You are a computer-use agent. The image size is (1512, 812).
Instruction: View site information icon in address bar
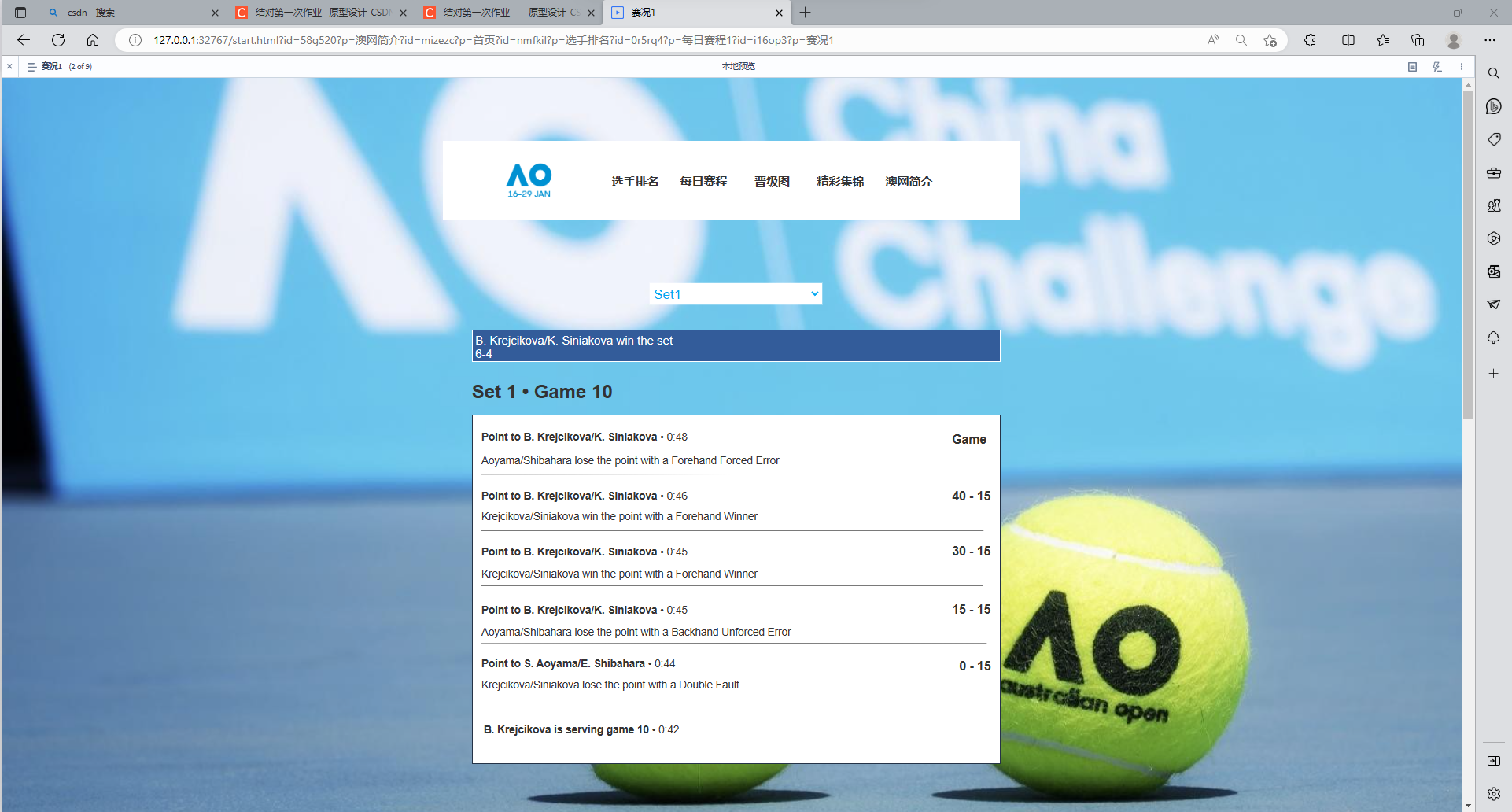135,40
